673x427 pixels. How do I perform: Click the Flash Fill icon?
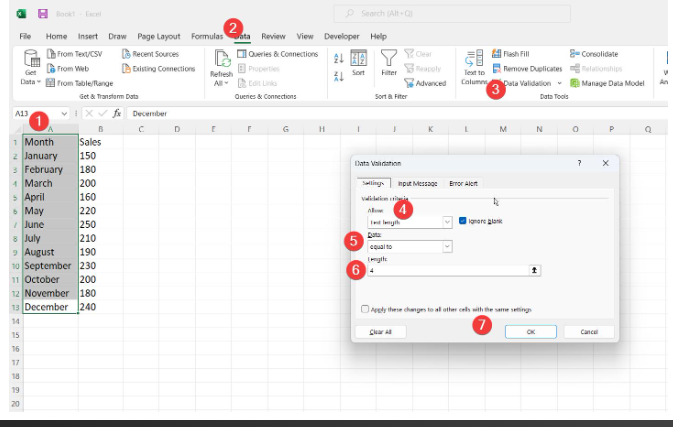click(x=497, y=54)
